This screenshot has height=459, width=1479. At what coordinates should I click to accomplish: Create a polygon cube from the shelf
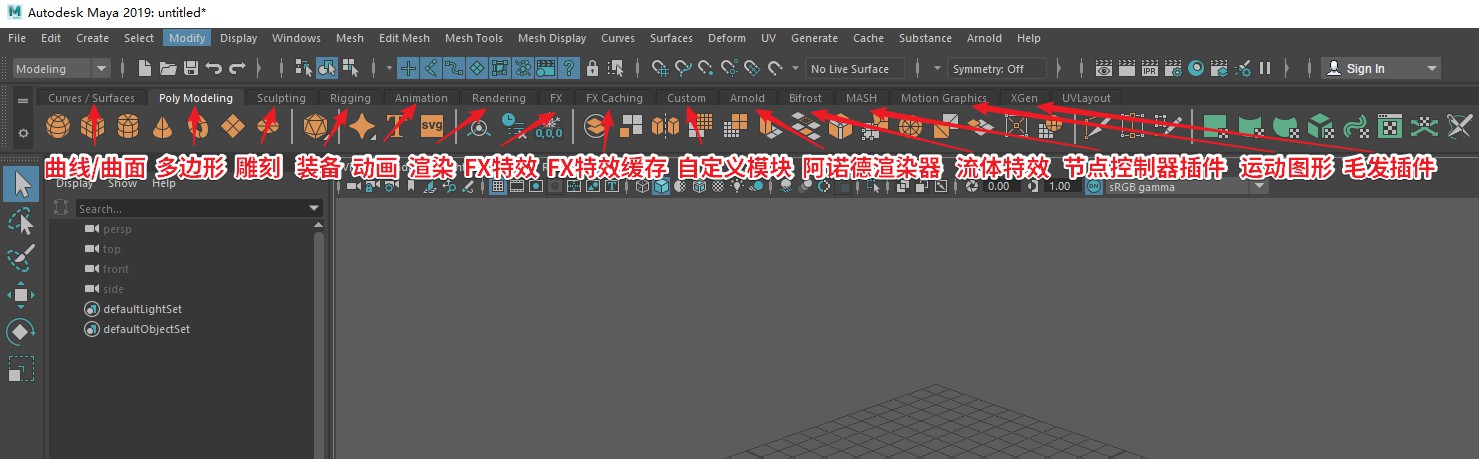pos(92,127)
